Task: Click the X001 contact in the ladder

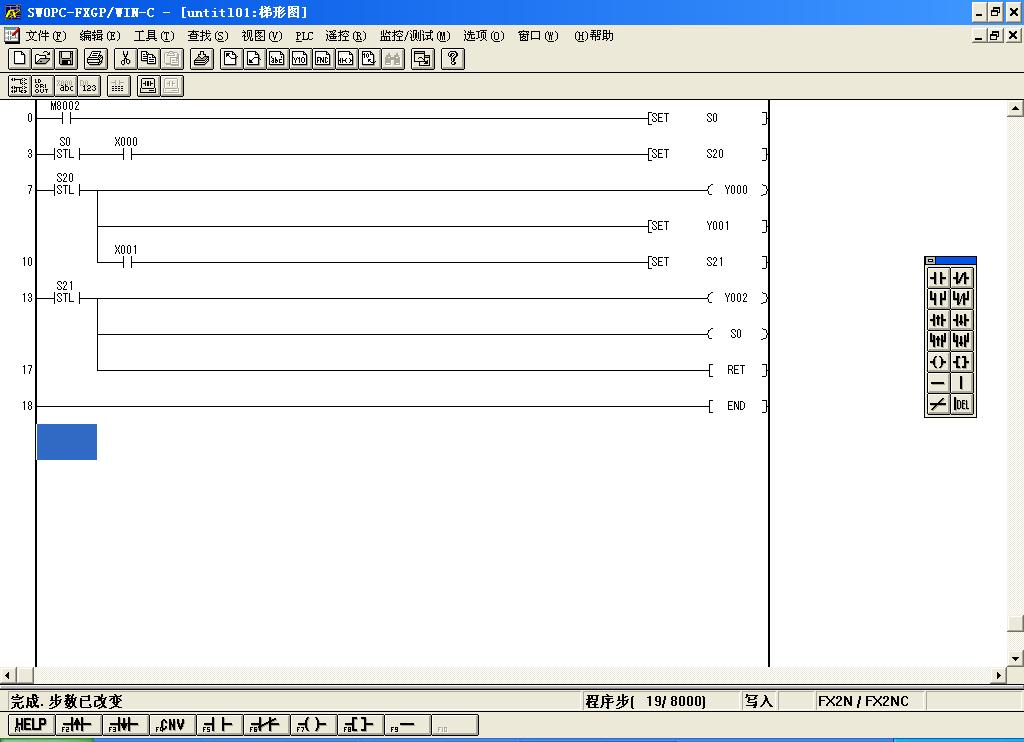Action: click(x=126, y=262)
